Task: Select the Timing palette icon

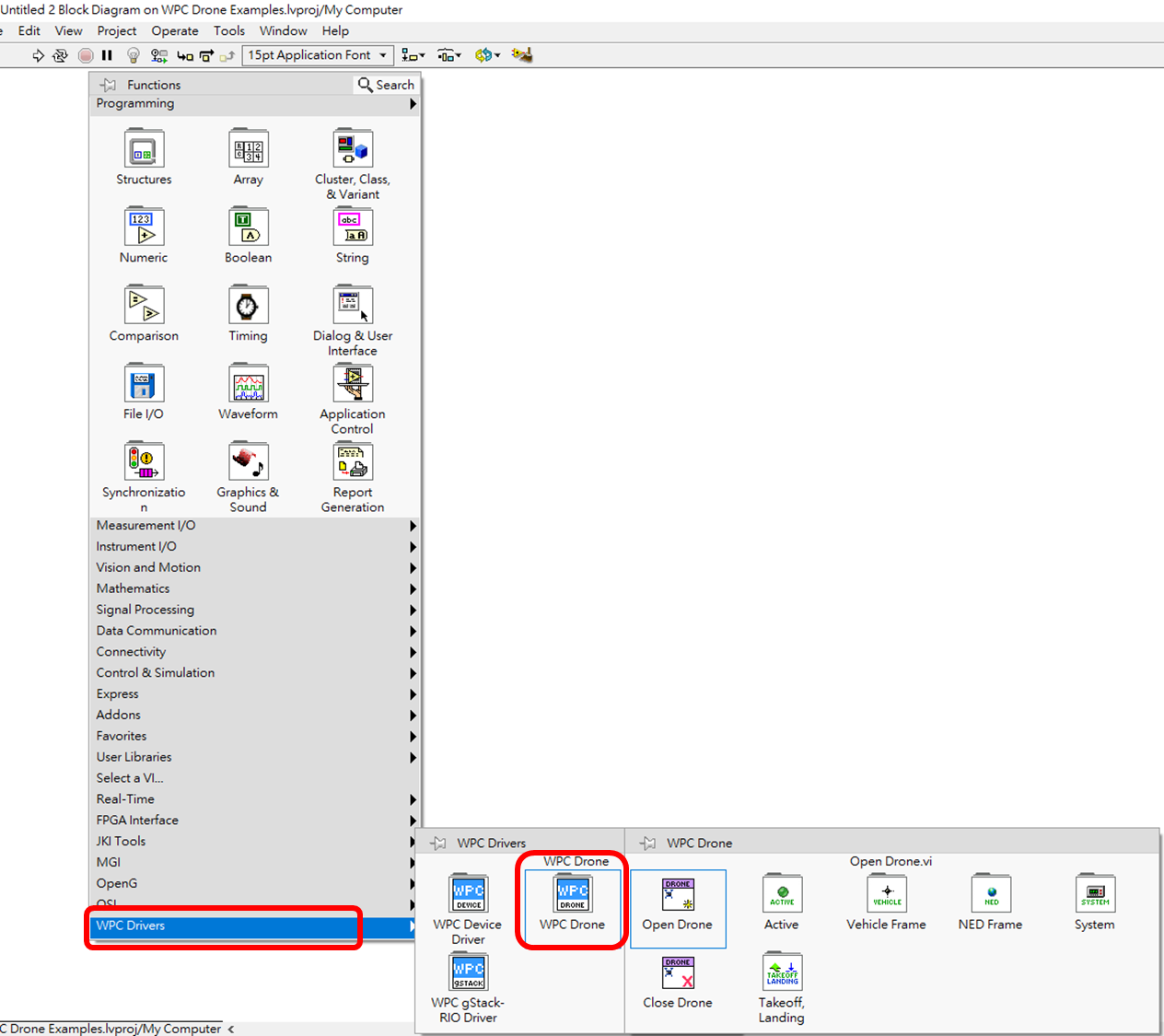Action: point(248,307)
